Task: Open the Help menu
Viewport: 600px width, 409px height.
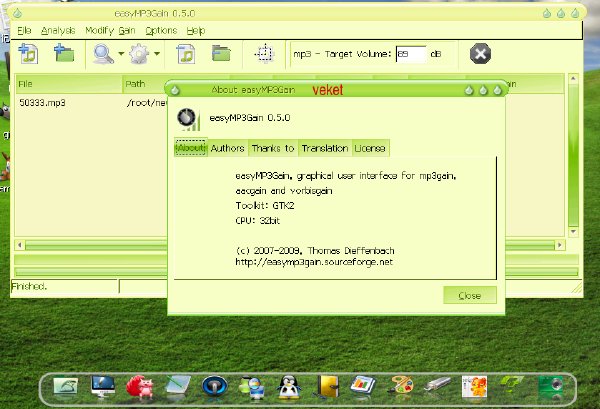Action: point(196,31)
